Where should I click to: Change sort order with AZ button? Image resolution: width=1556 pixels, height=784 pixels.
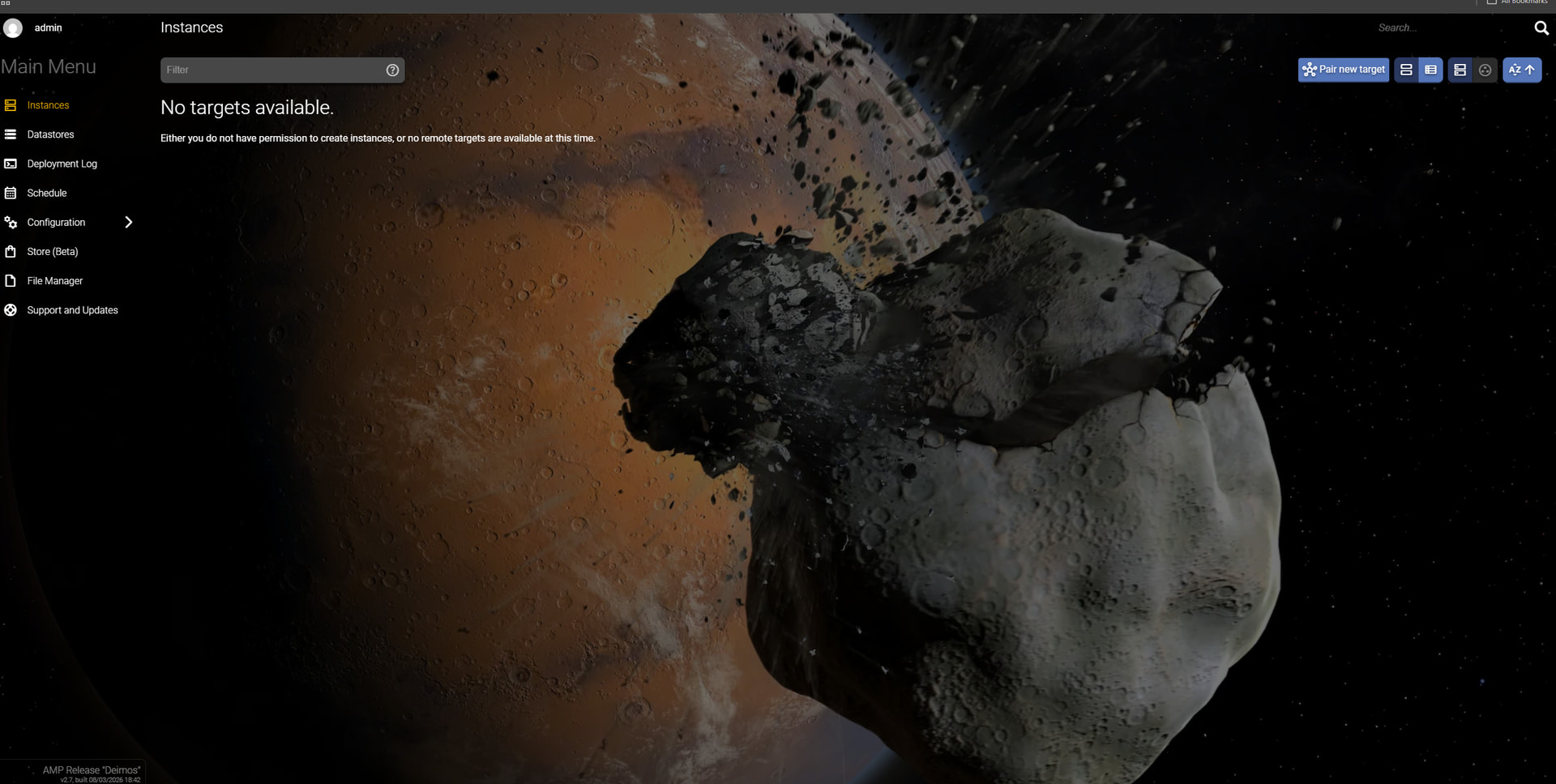click(1521, 70)
